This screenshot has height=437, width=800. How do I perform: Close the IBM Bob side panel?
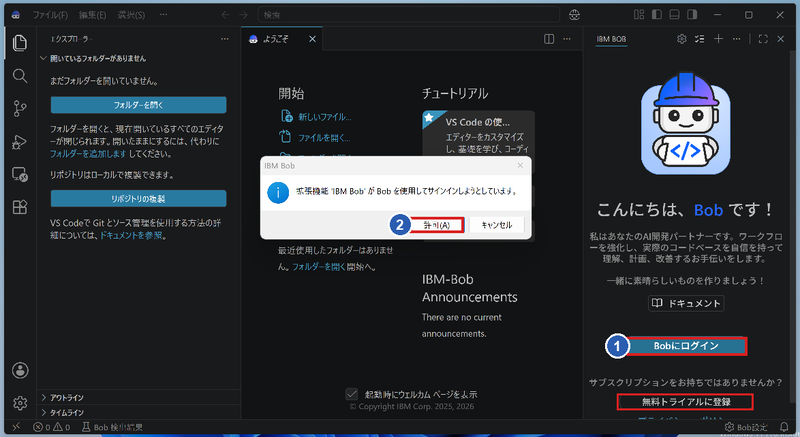pos(781,39)
